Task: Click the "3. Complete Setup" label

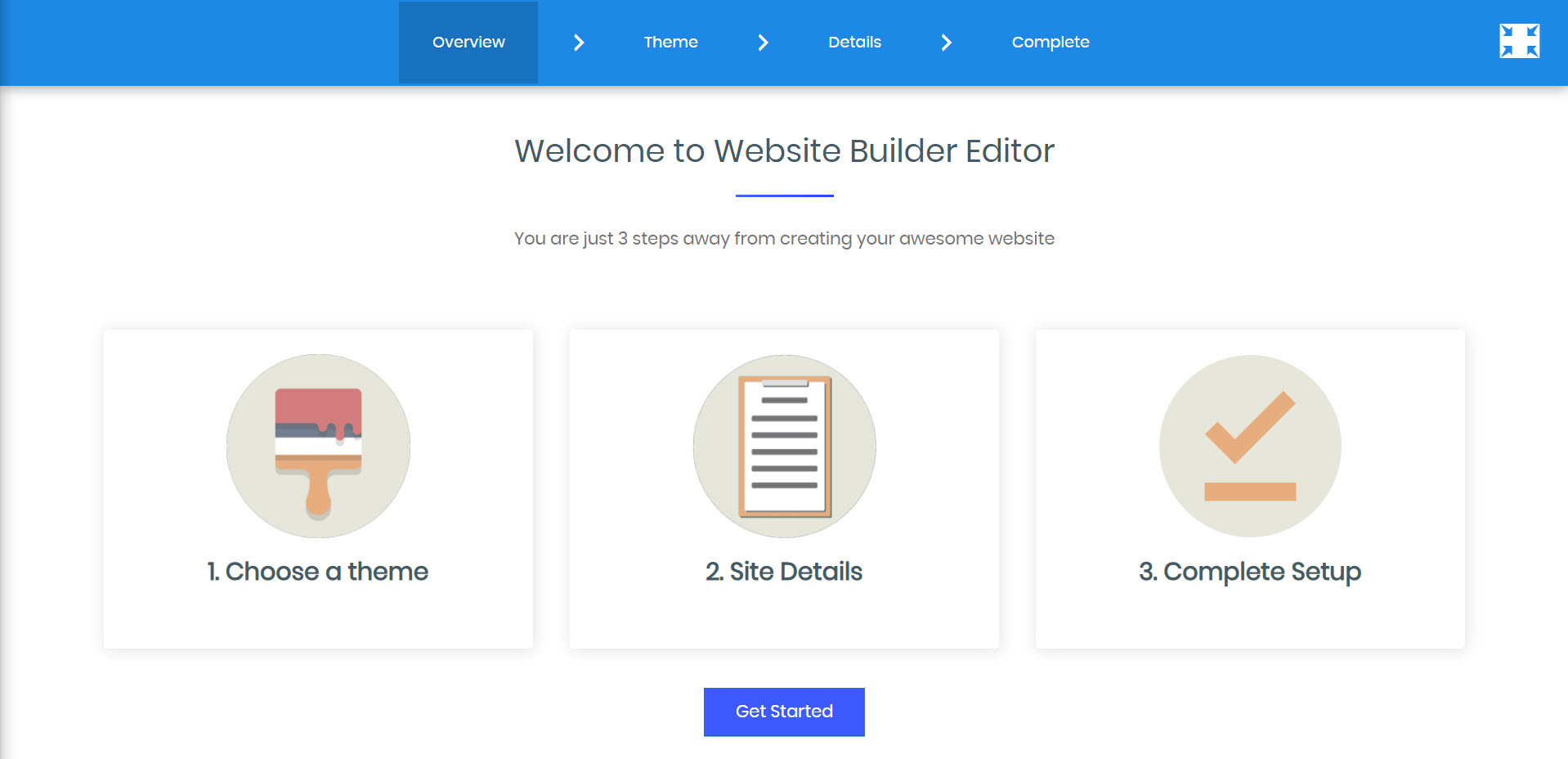Action: click(x=1249, y=571)
